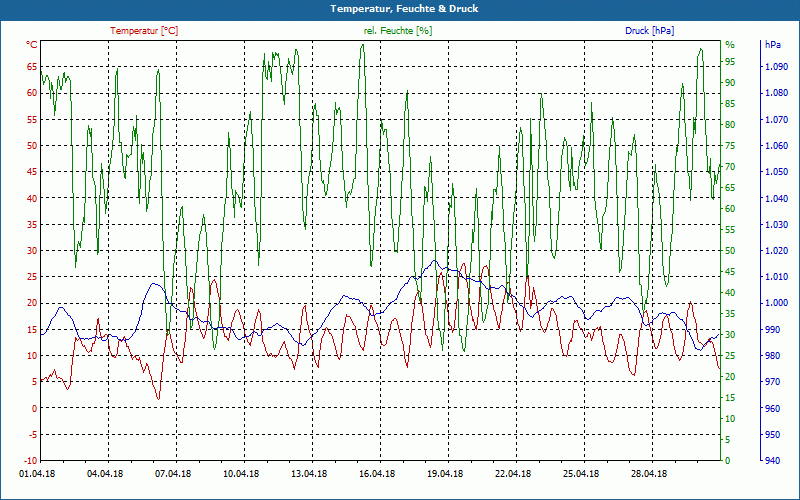Select the '04.04.18' date axis label

[105, 473]
